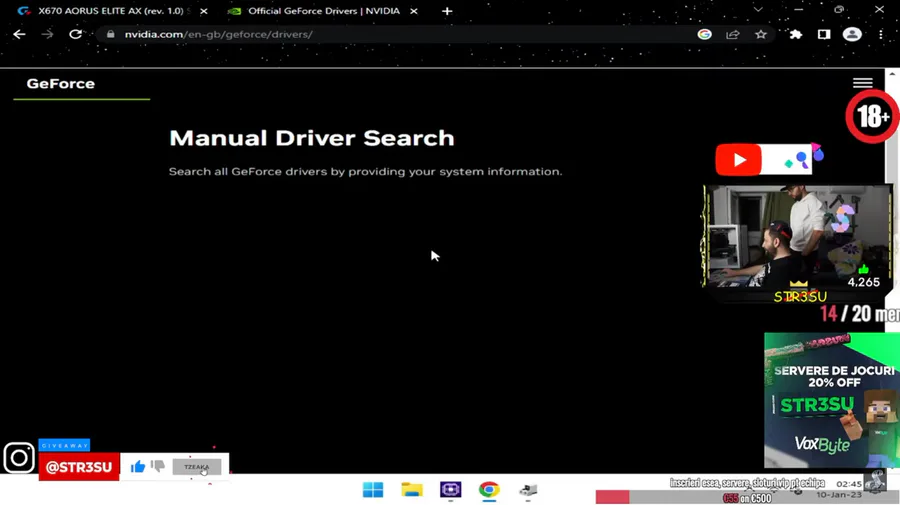
Task: Click the browser forward arrow
Action: coord(47,34)
